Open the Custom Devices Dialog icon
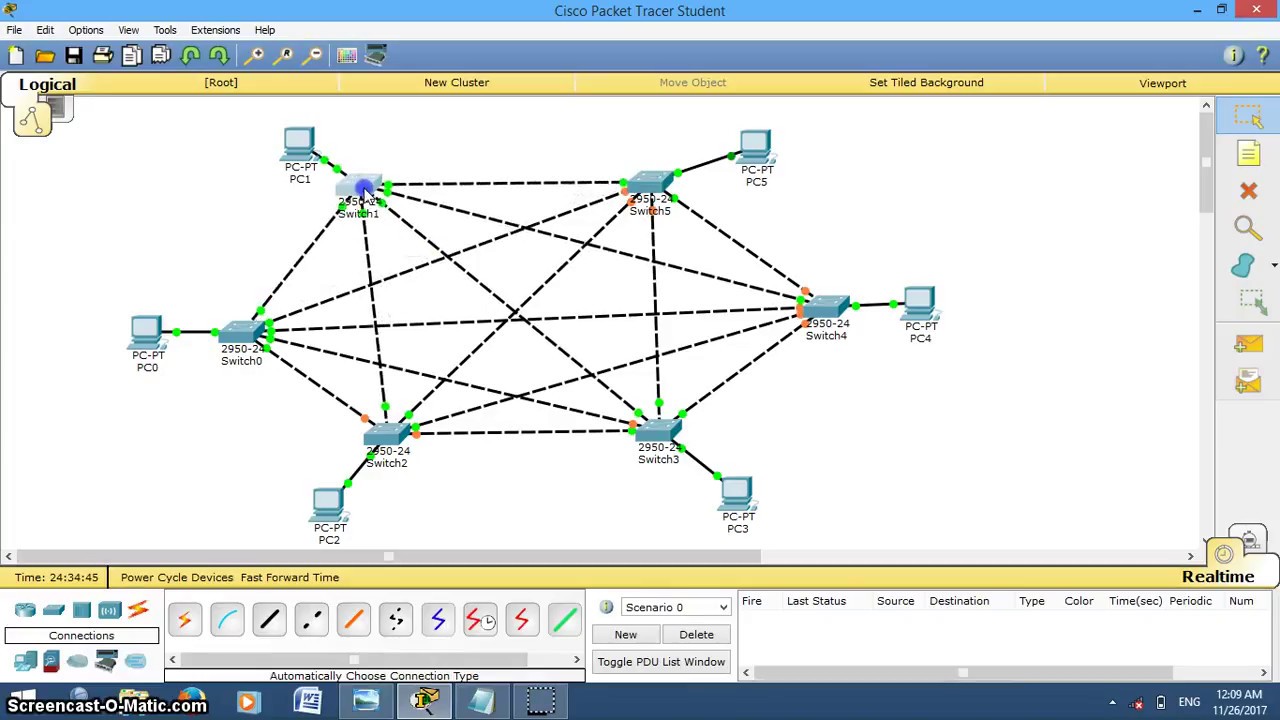This screenshot has width=1280, height=720. click(x=376, y=56)
